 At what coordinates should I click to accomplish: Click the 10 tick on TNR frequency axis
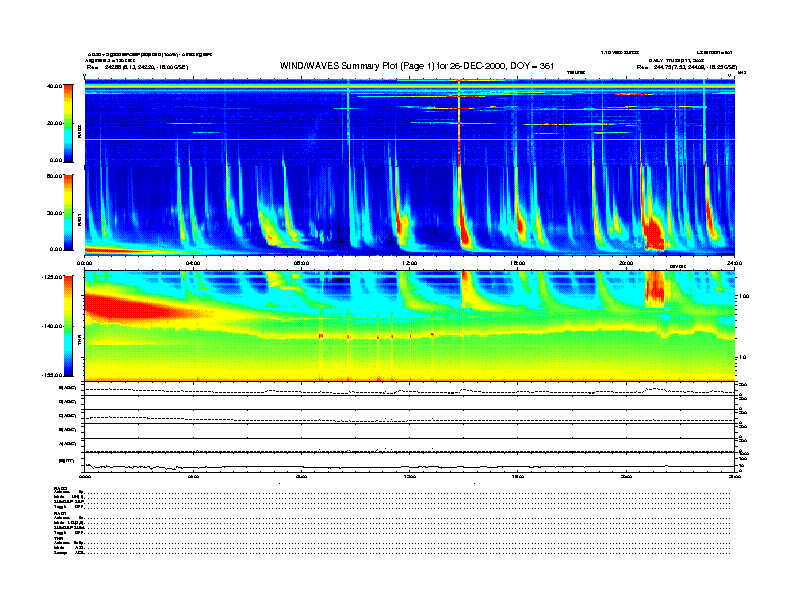(x=742, y=358)
